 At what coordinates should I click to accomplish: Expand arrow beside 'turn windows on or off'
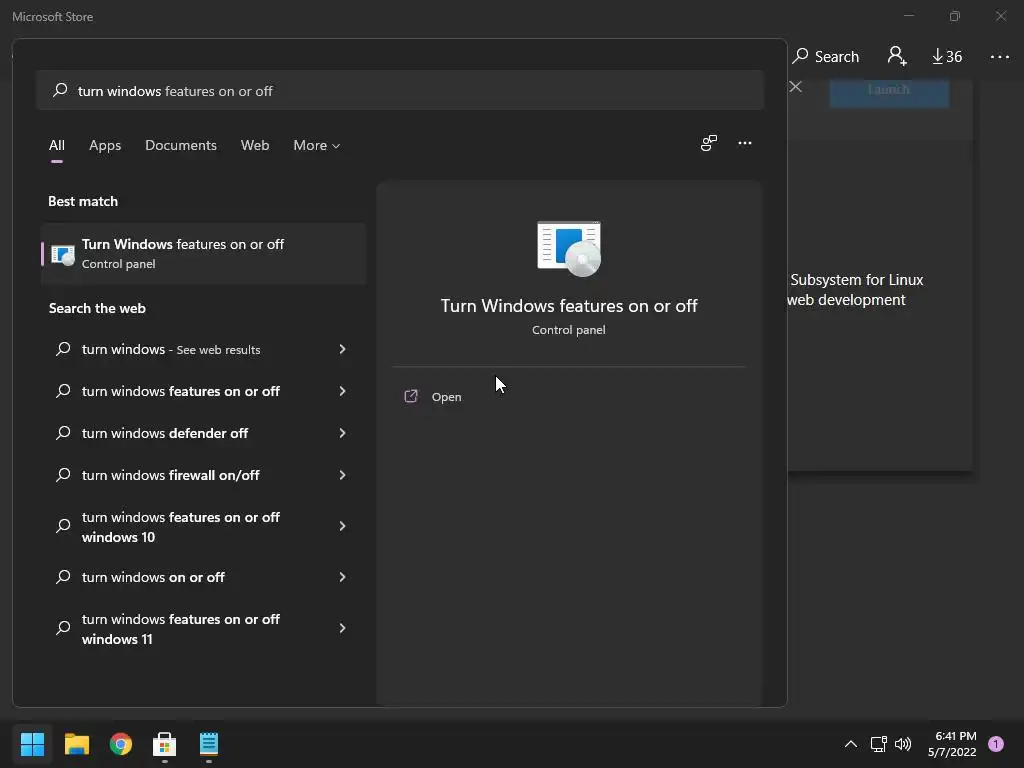click(342, 577)
